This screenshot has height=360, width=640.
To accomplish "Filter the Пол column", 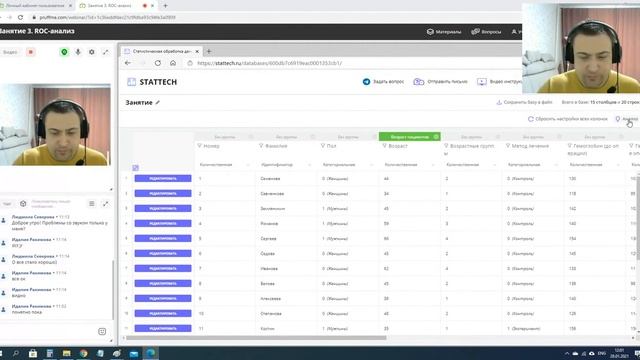I will tap(323, 146).
